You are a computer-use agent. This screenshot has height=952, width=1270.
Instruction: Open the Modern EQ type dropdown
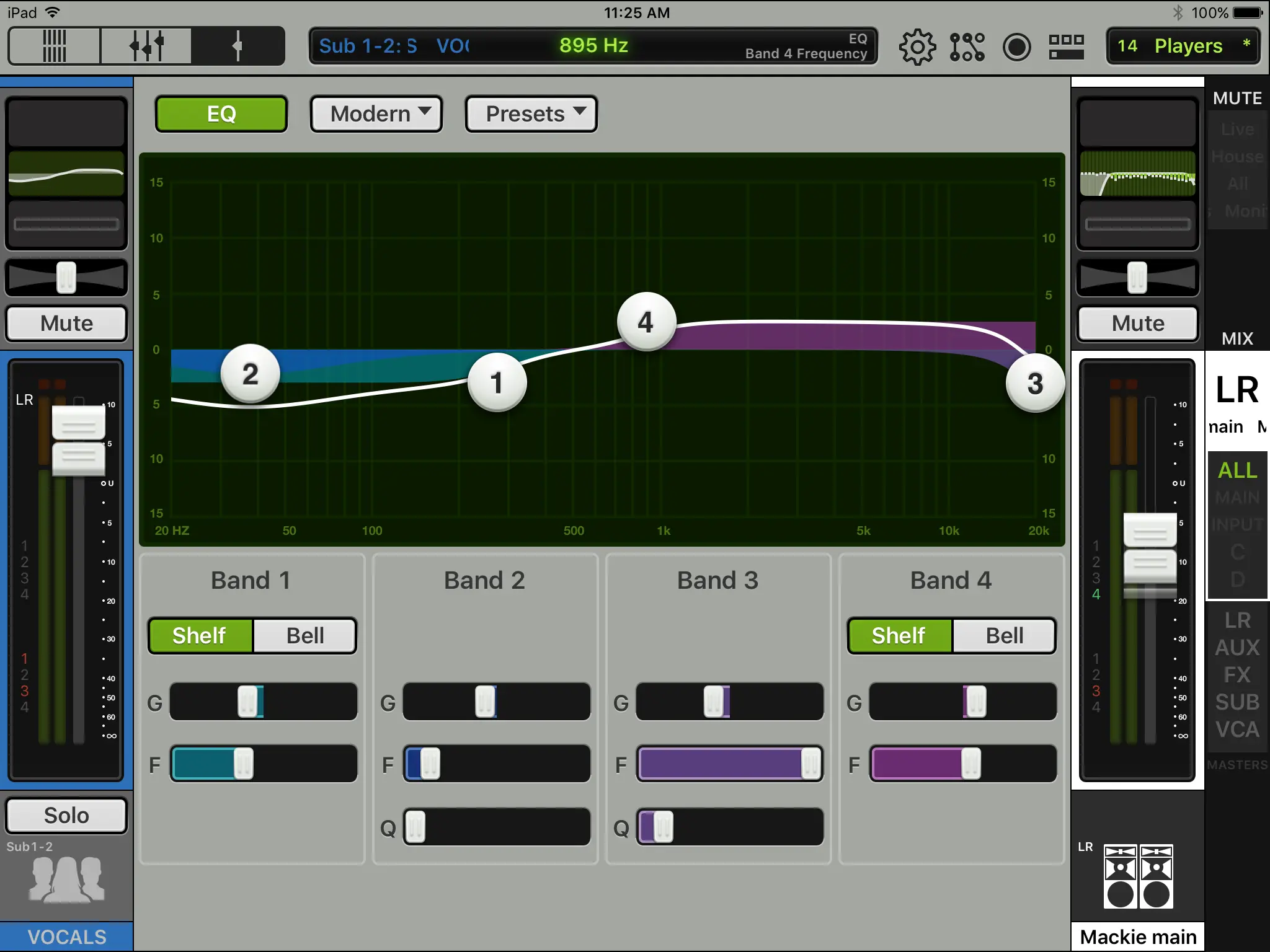[376, 114]
